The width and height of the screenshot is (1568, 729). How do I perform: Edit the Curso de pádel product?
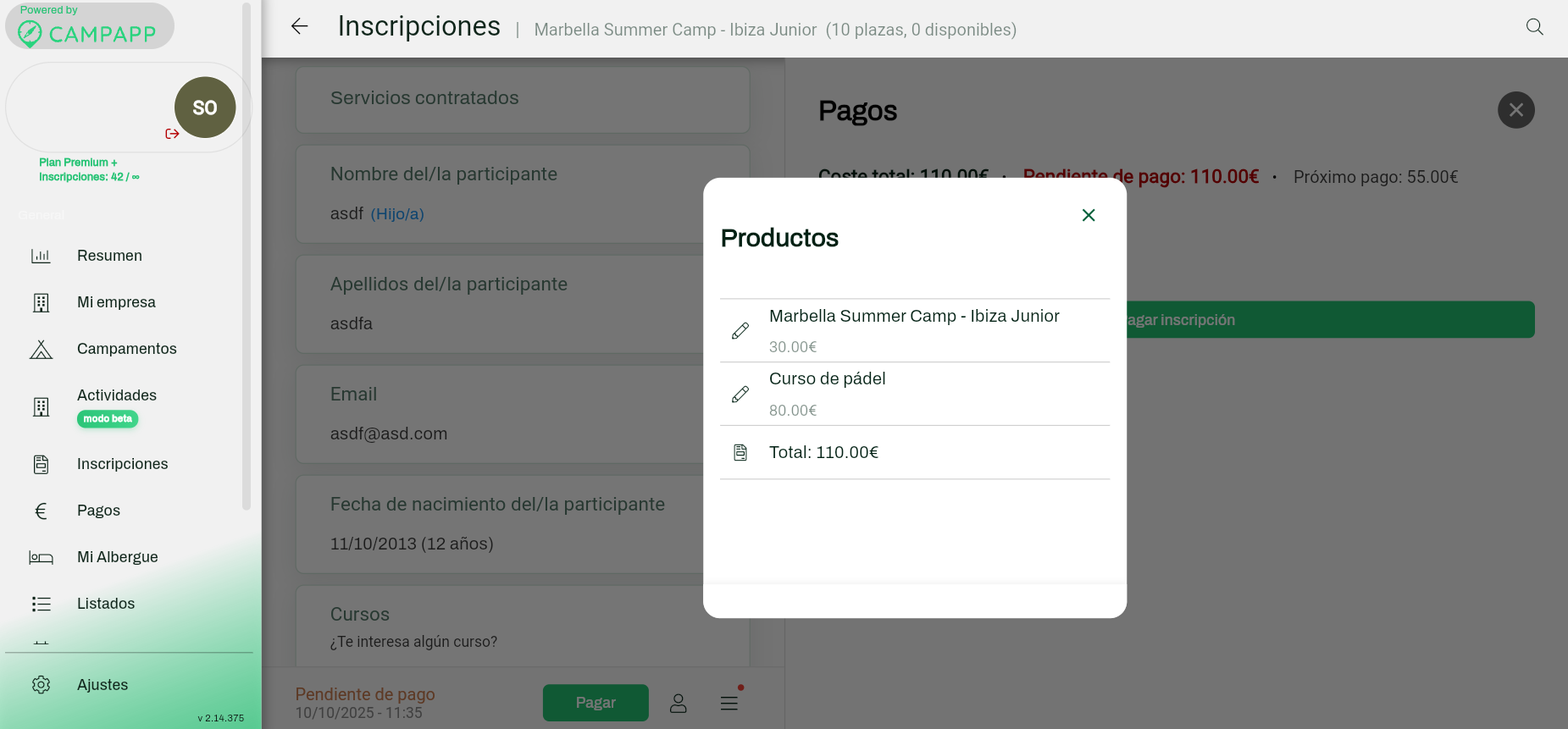(740, 395)
